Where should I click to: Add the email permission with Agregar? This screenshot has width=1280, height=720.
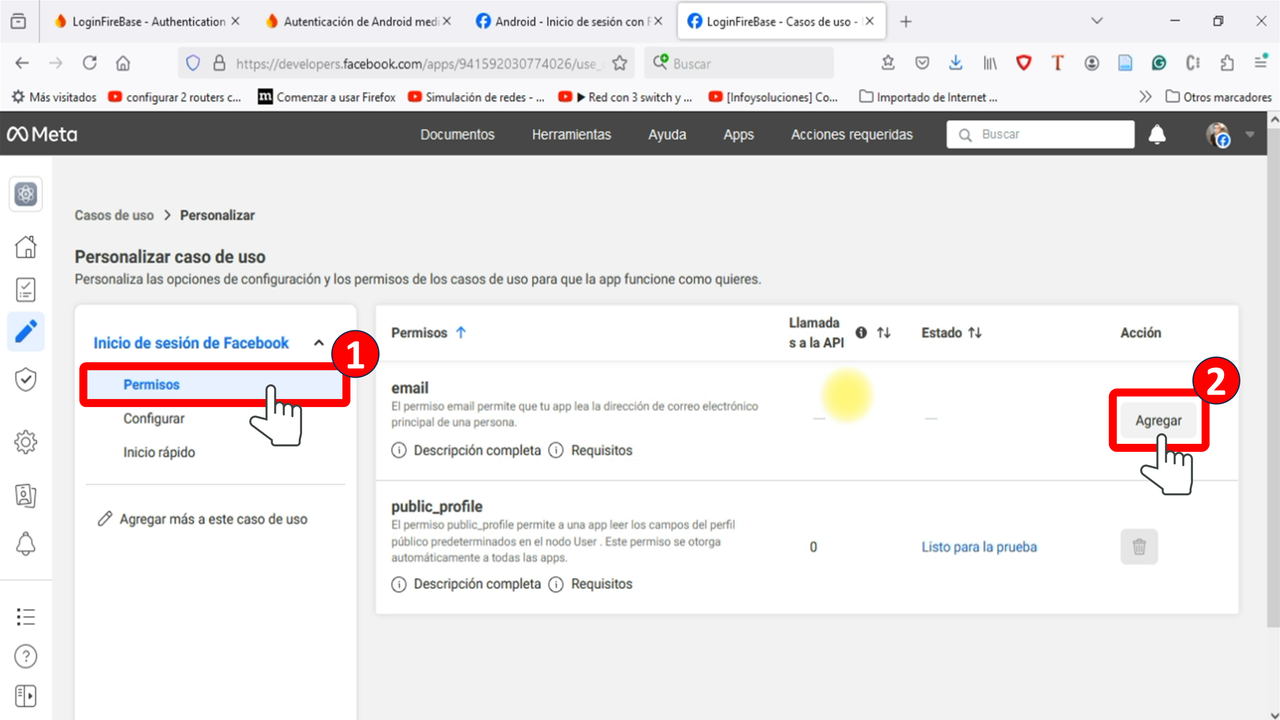click(x=1158, y=421)
